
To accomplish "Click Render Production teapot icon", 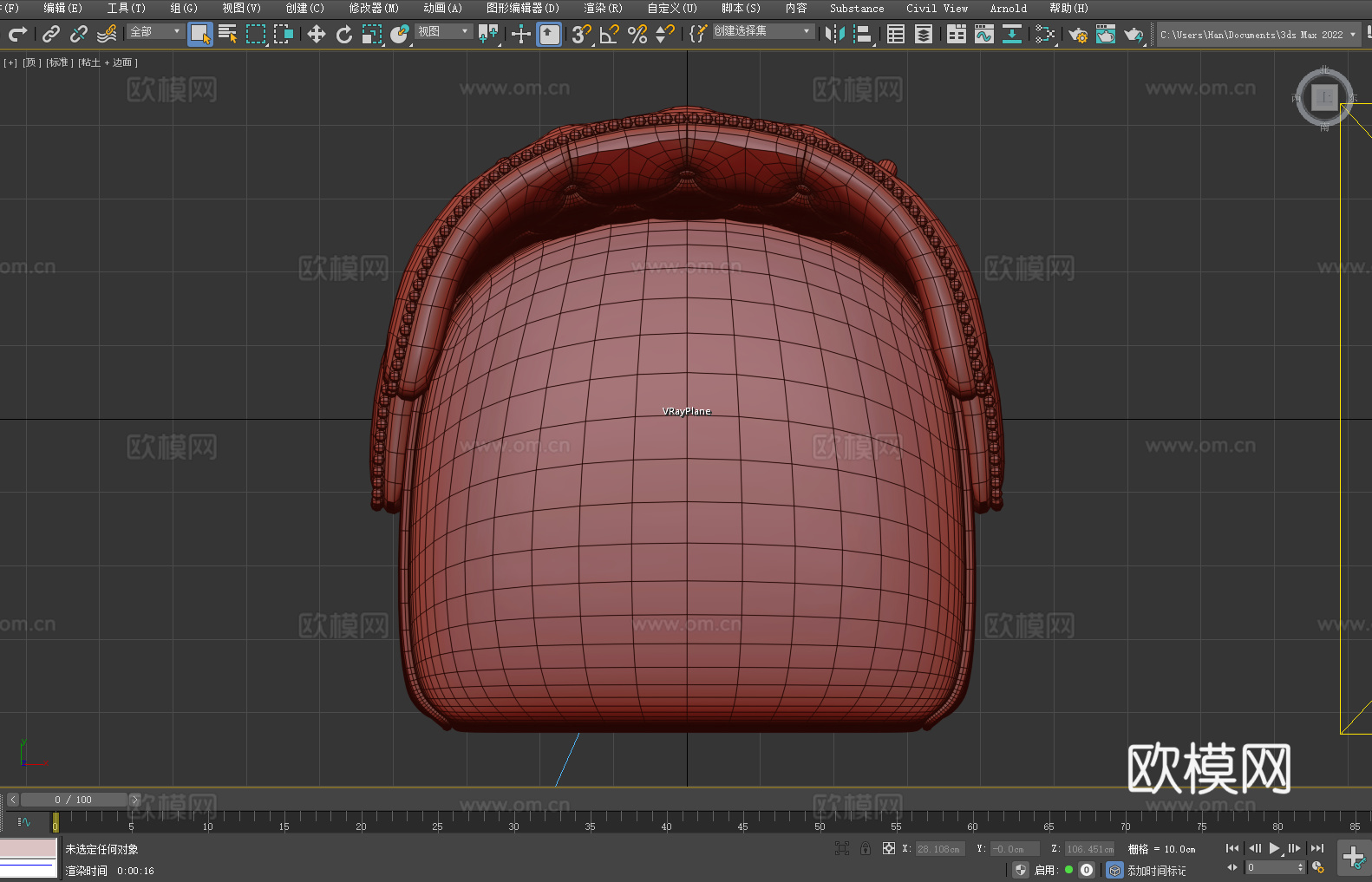I will click(1134, 34).
